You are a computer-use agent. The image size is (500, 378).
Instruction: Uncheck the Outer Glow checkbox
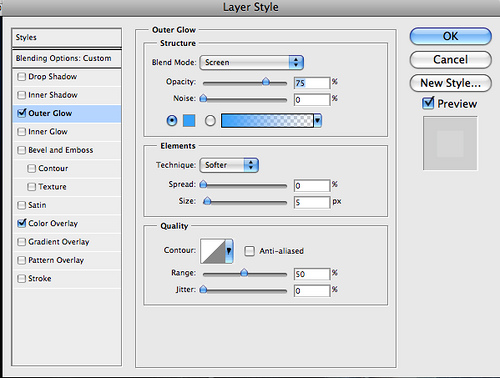[x=21, y=113]
